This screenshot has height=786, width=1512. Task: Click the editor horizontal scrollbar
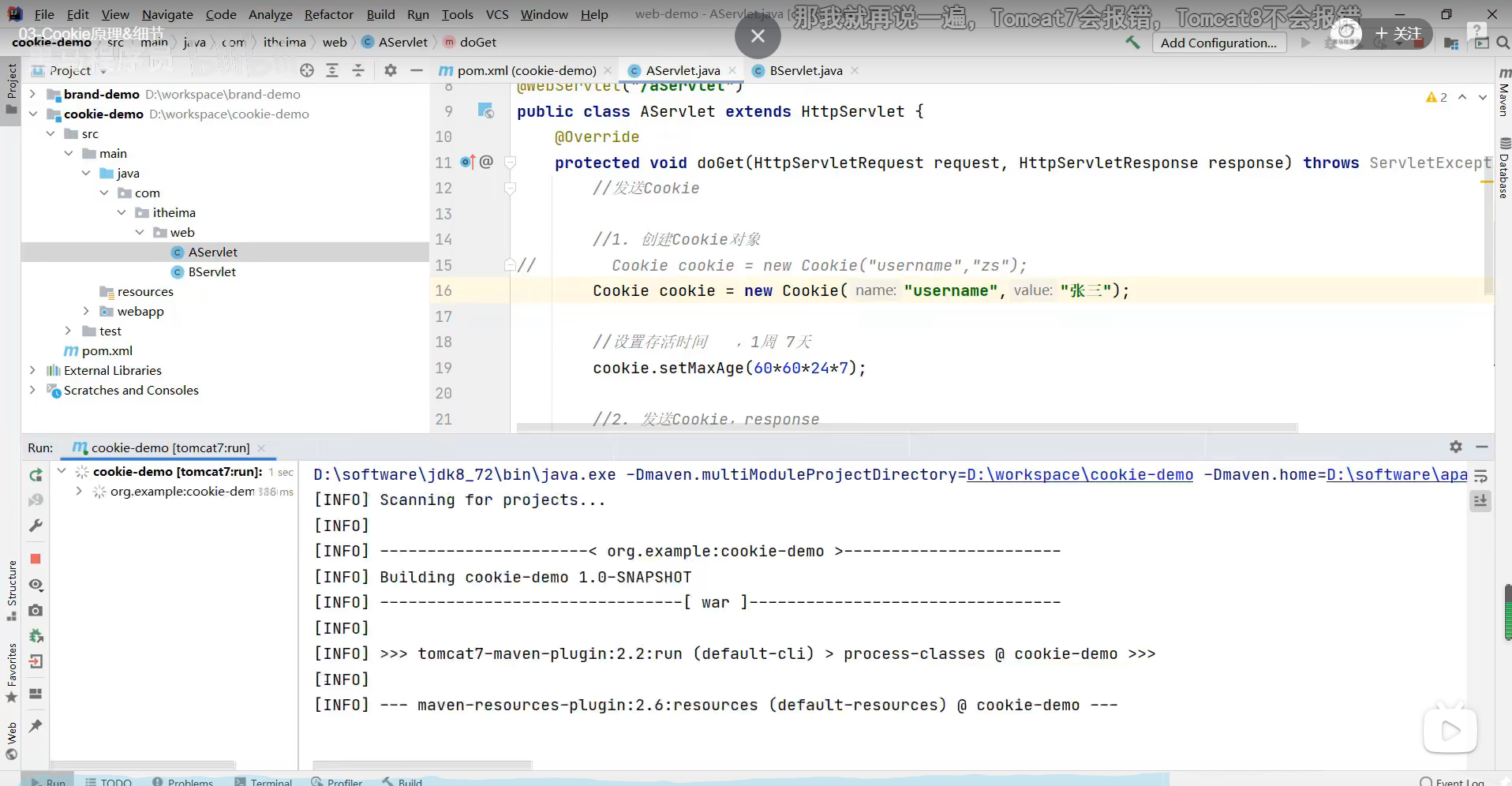[907, 428]
